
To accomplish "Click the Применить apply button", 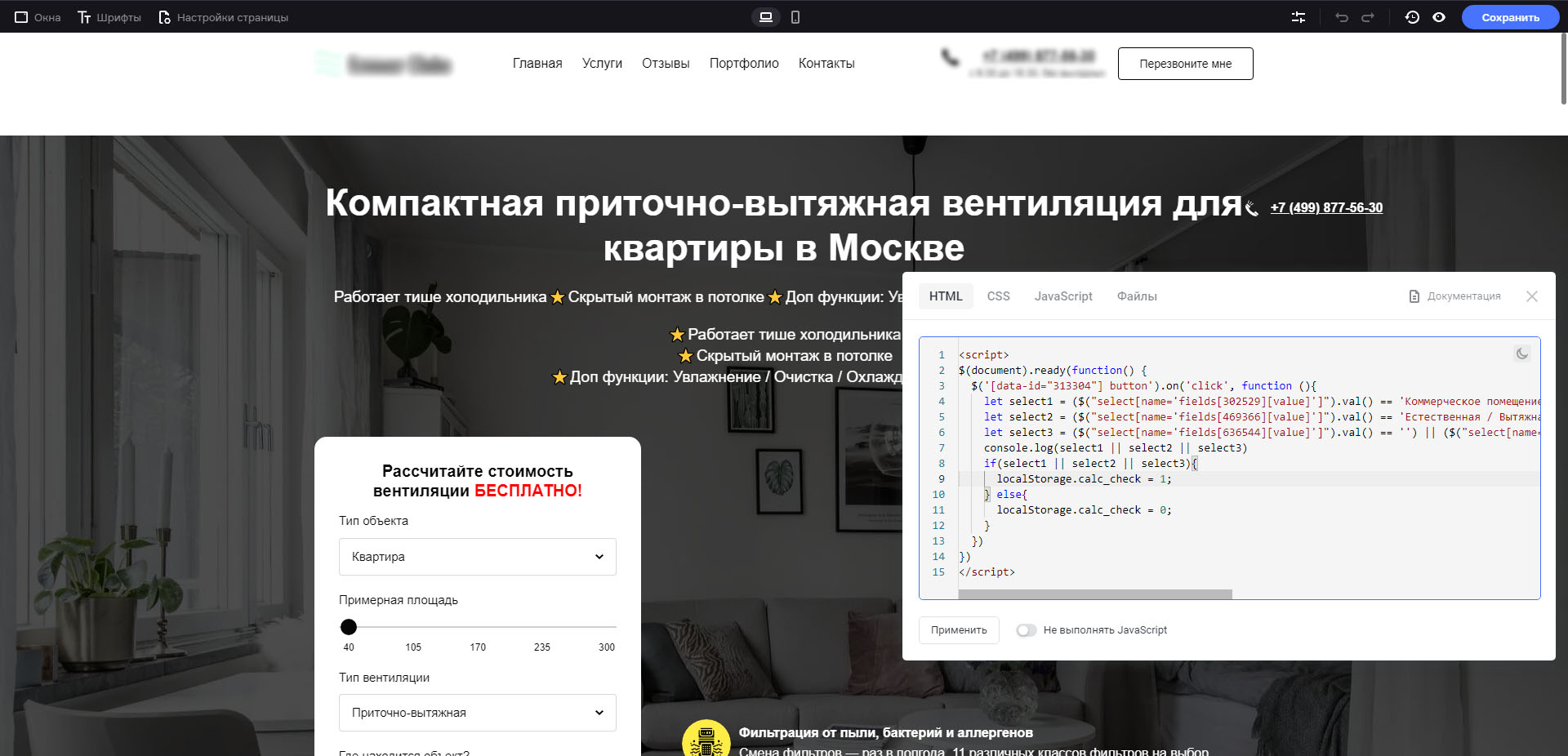I will click(x=959, y=630).
